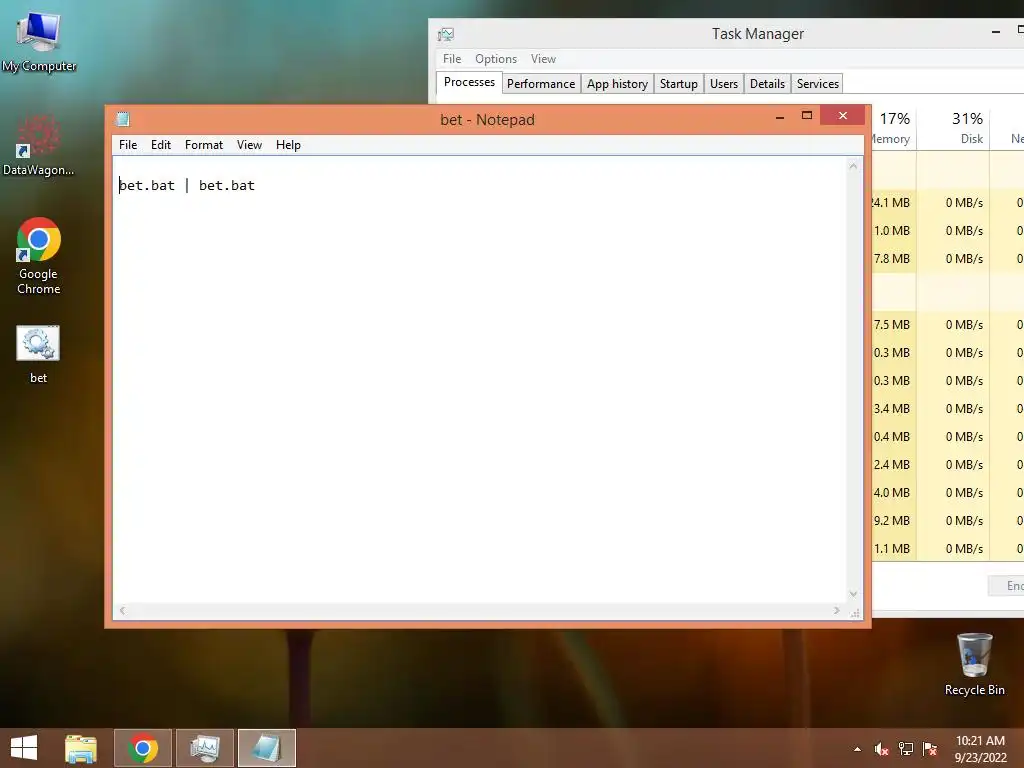1024x768 pixels.
Task: Minimize the Notepad window
Action: [x=780, y=117]
